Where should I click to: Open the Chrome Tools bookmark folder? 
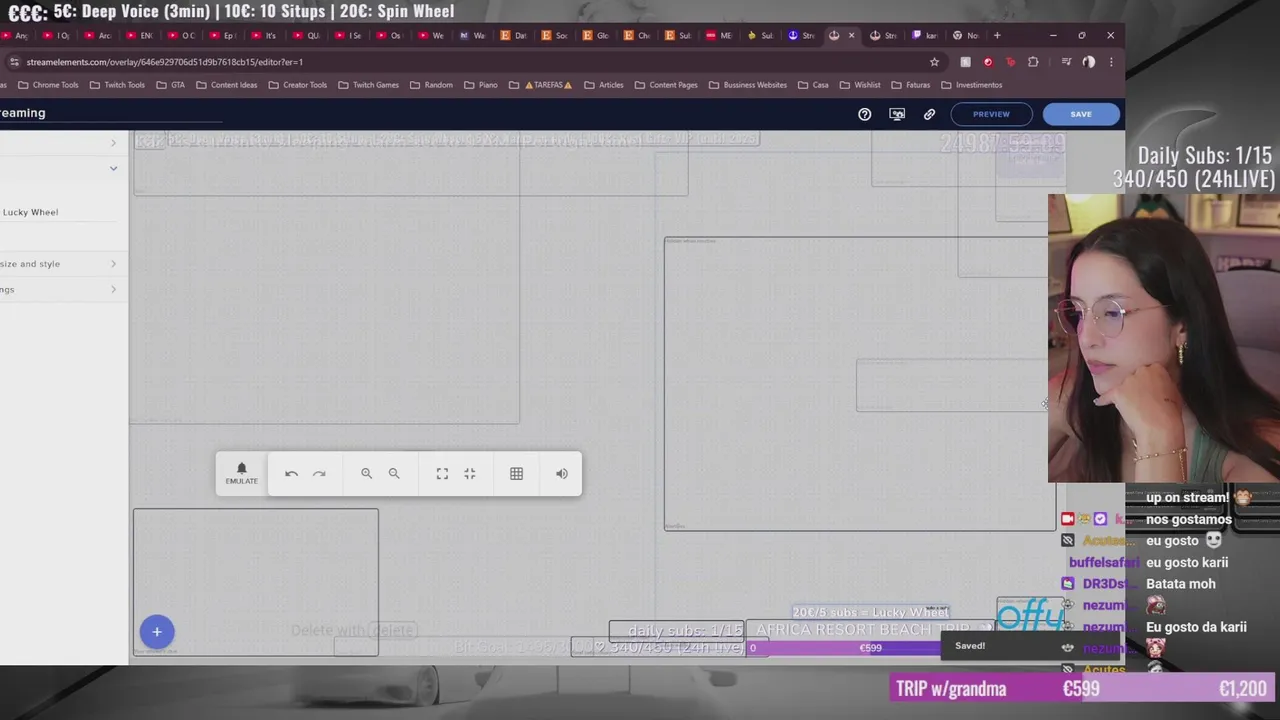tap(47, 85)
